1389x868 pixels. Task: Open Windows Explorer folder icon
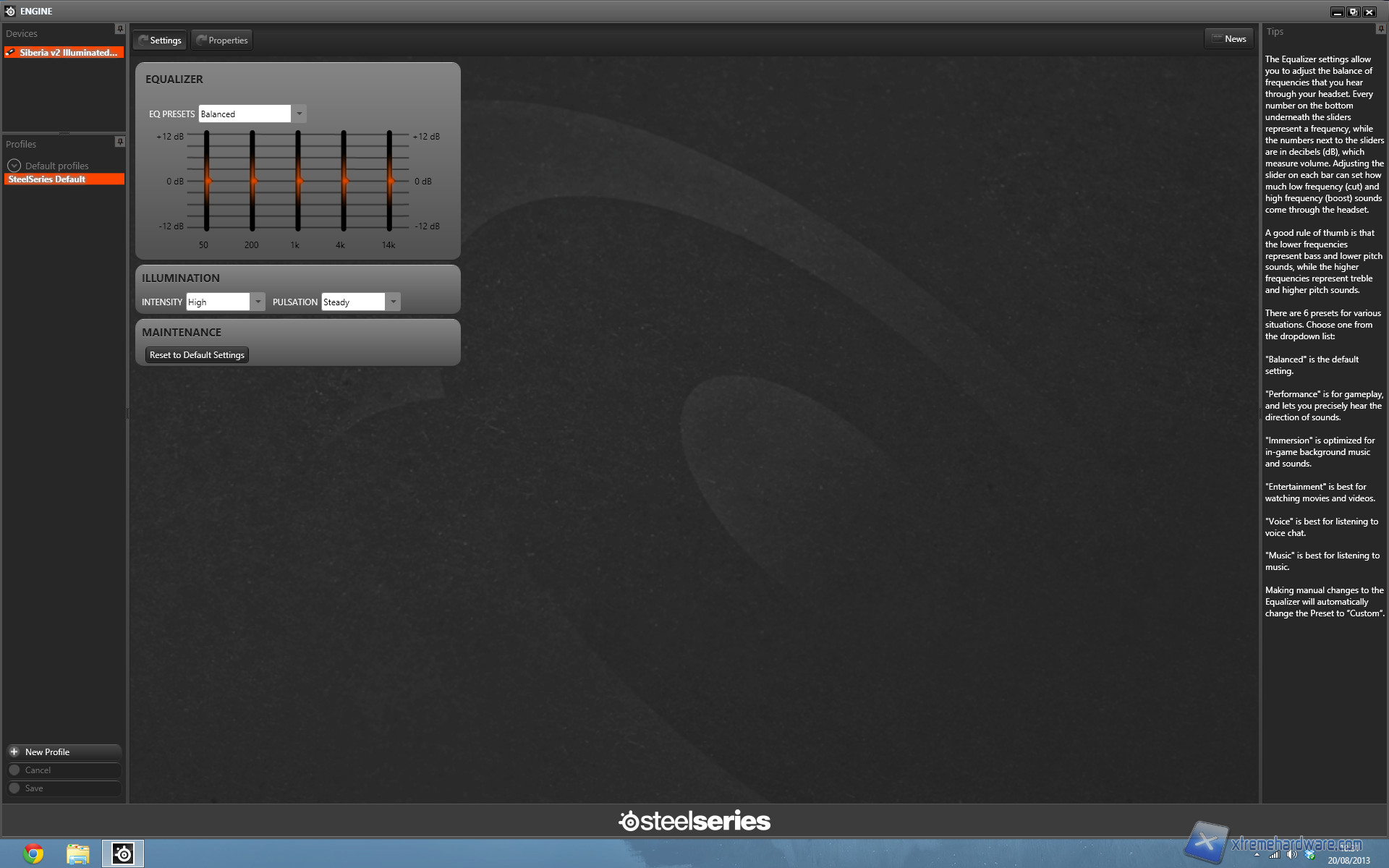77,854
